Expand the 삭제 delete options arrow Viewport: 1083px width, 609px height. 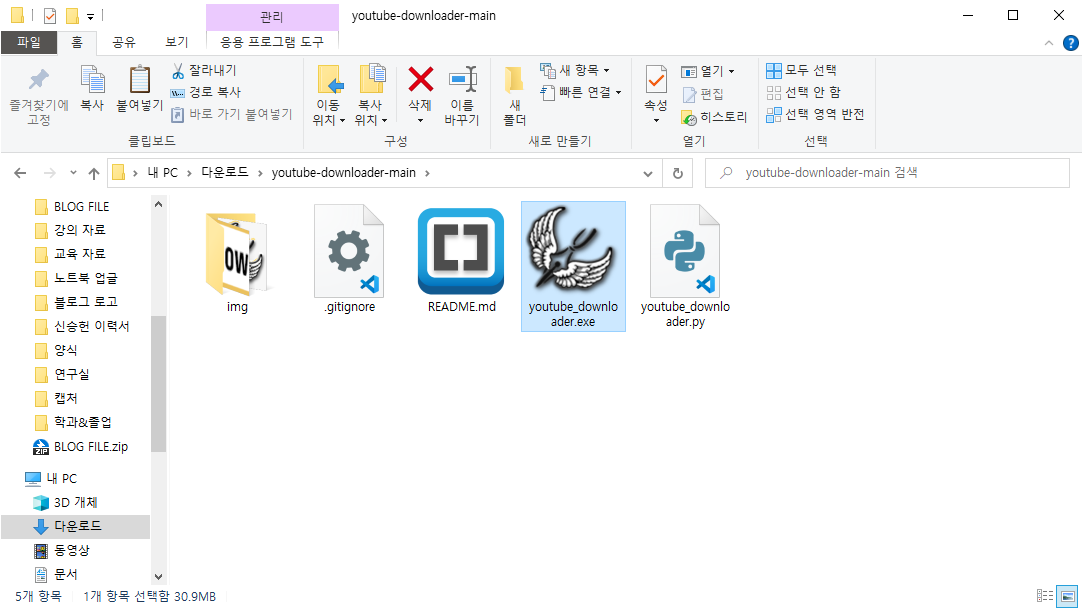tap(420, 121)
